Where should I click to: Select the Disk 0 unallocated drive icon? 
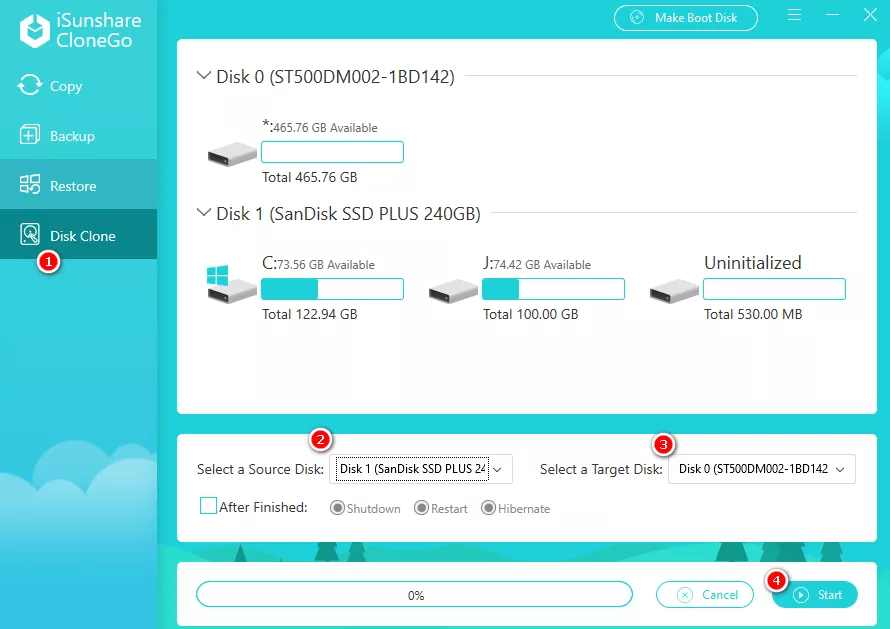pyautogui.click(x=232, y=154)
